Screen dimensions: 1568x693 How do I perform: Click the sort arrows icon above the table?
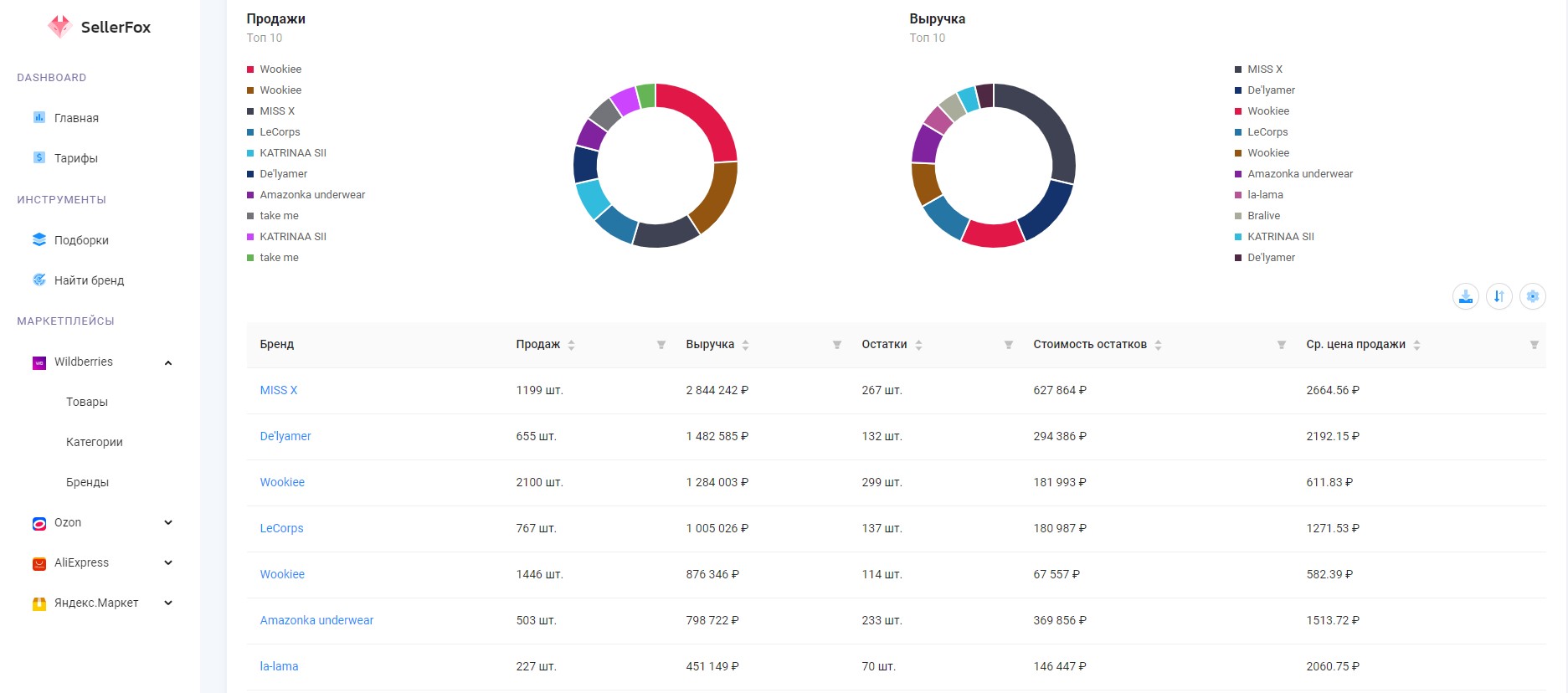click(1499, 296)
